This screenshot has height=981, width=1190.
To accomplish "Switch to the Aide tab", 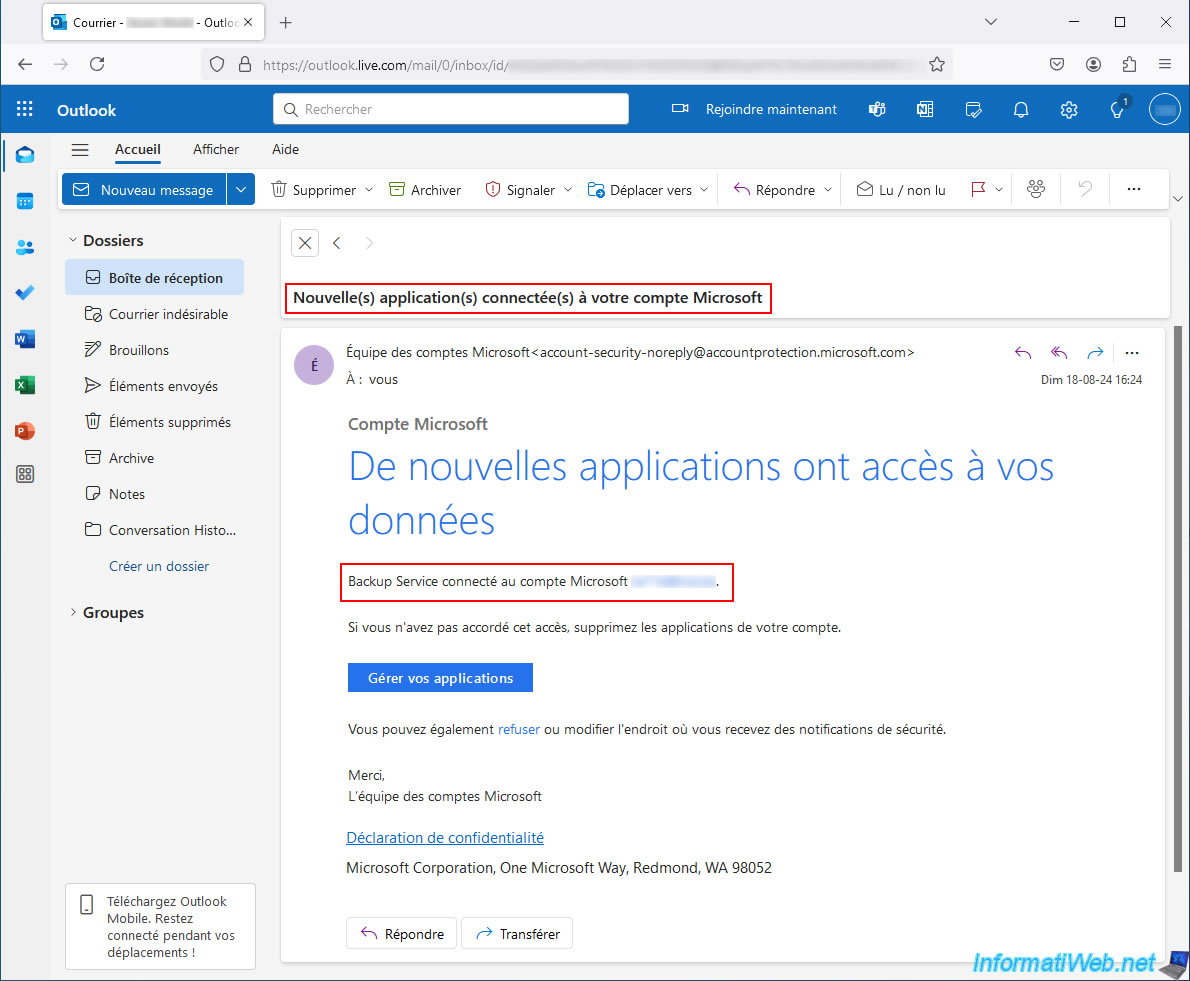I will point(285,149).
